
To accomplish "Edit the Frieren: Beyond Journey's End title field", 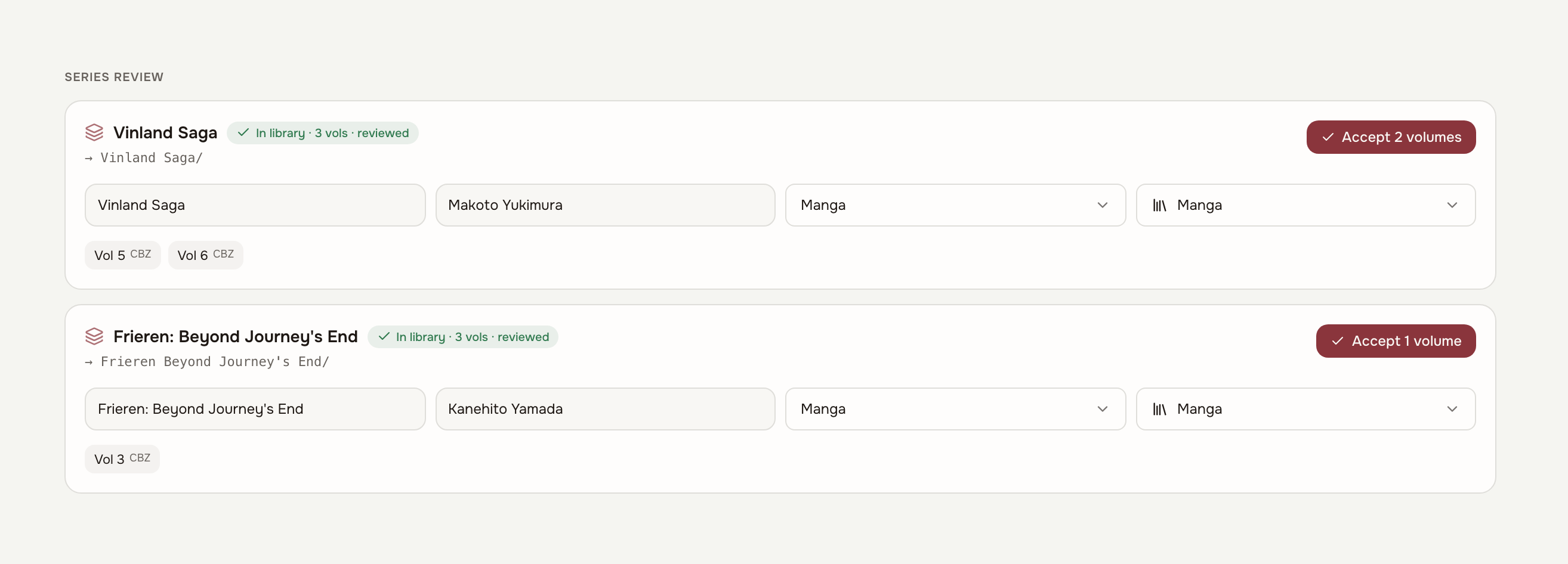I will (255, 409).
